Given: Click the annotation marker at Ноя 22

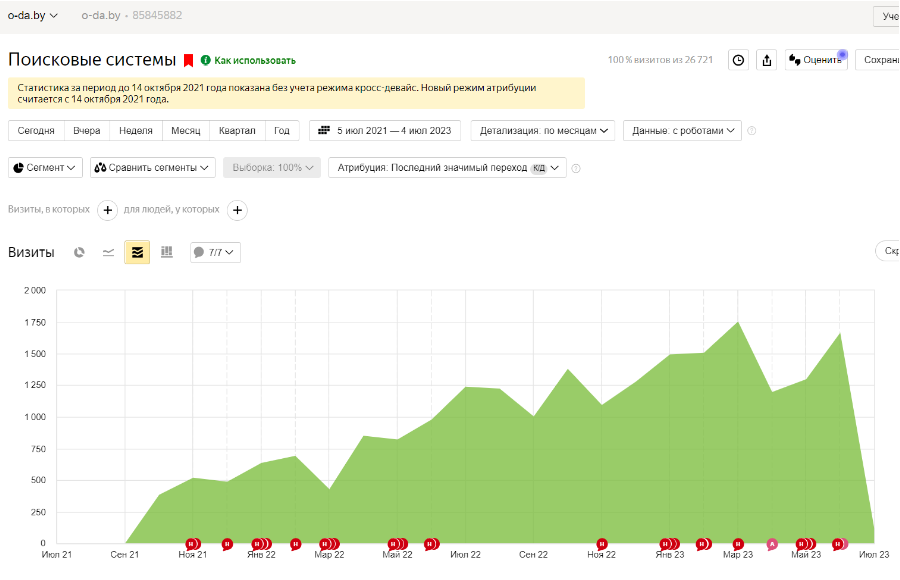Looking at the screenshot, I should click(602, 544).
